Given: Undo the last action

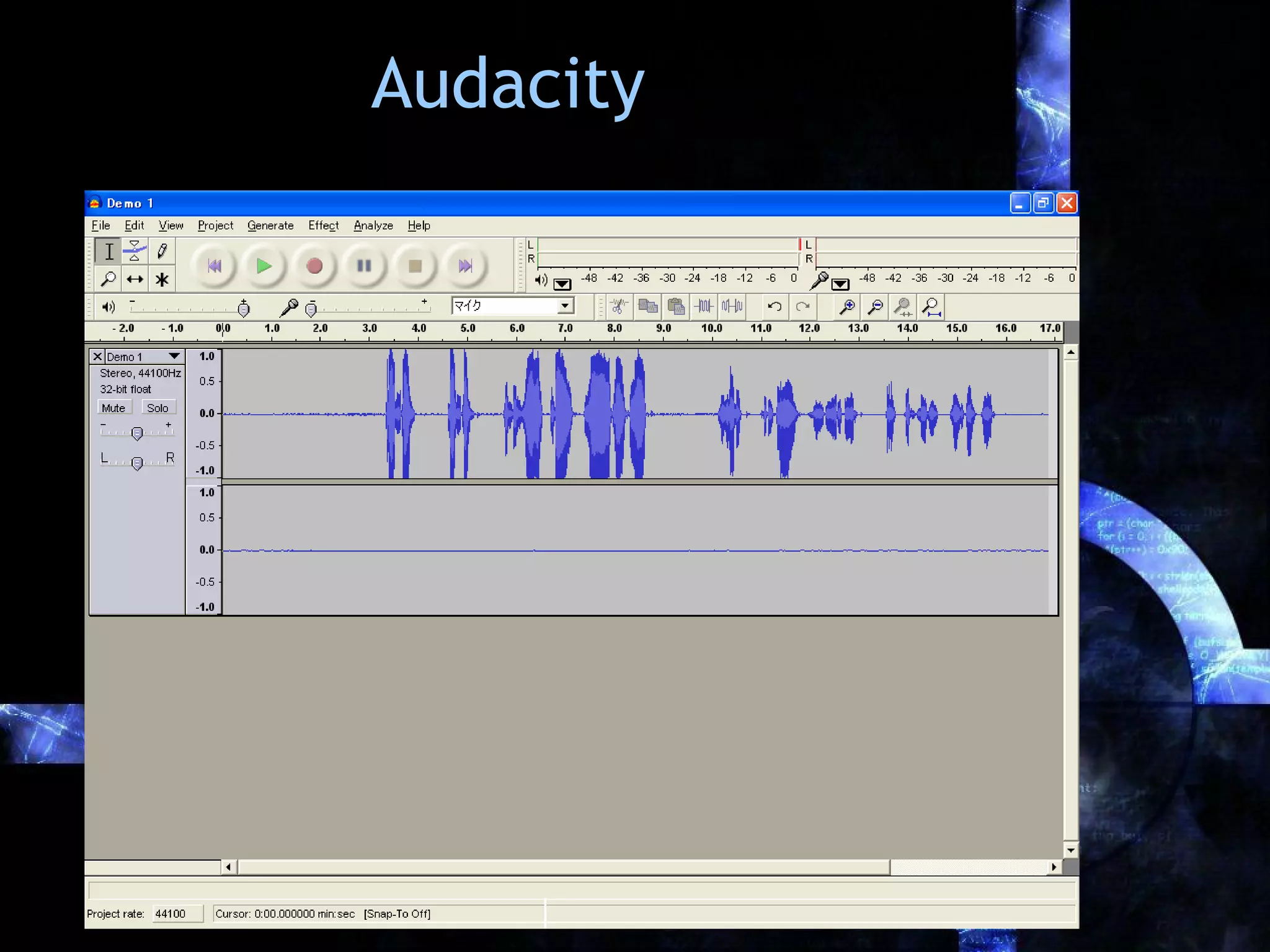Looking at the screenshot, I should [x=774, y=306].
